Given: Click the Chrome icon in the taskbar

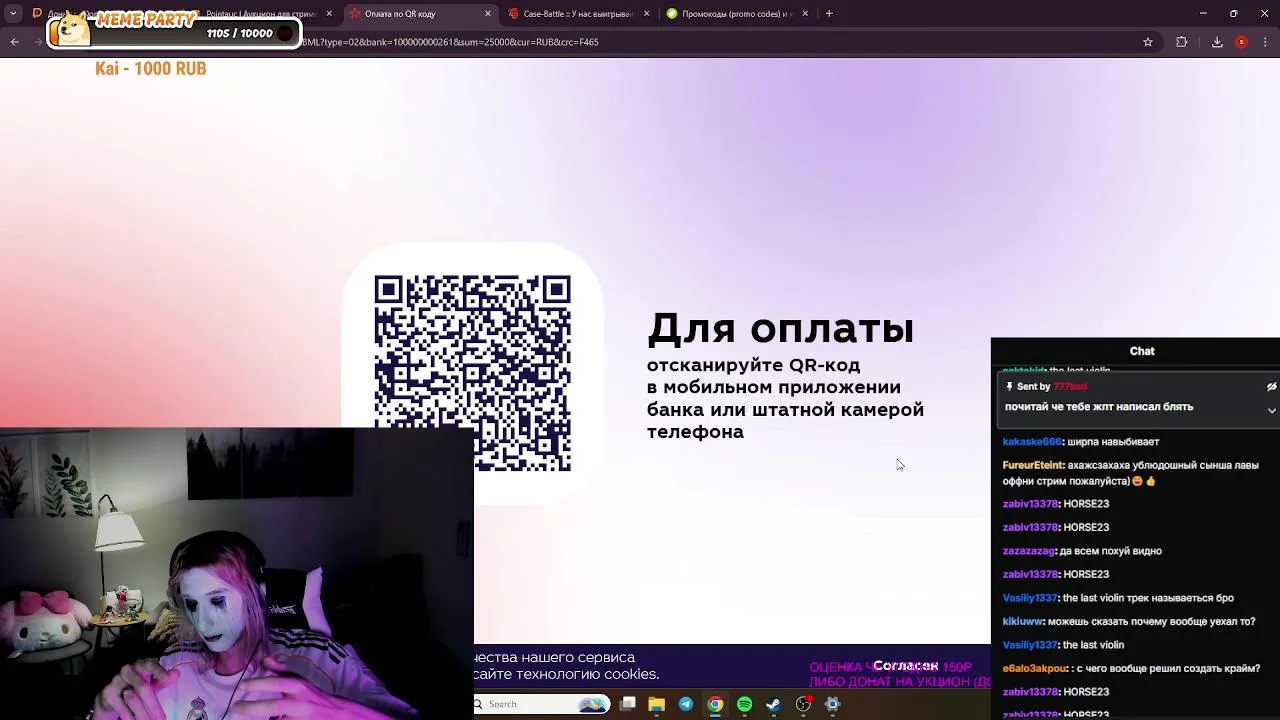Looking at the screenshot, I should 715,704.
